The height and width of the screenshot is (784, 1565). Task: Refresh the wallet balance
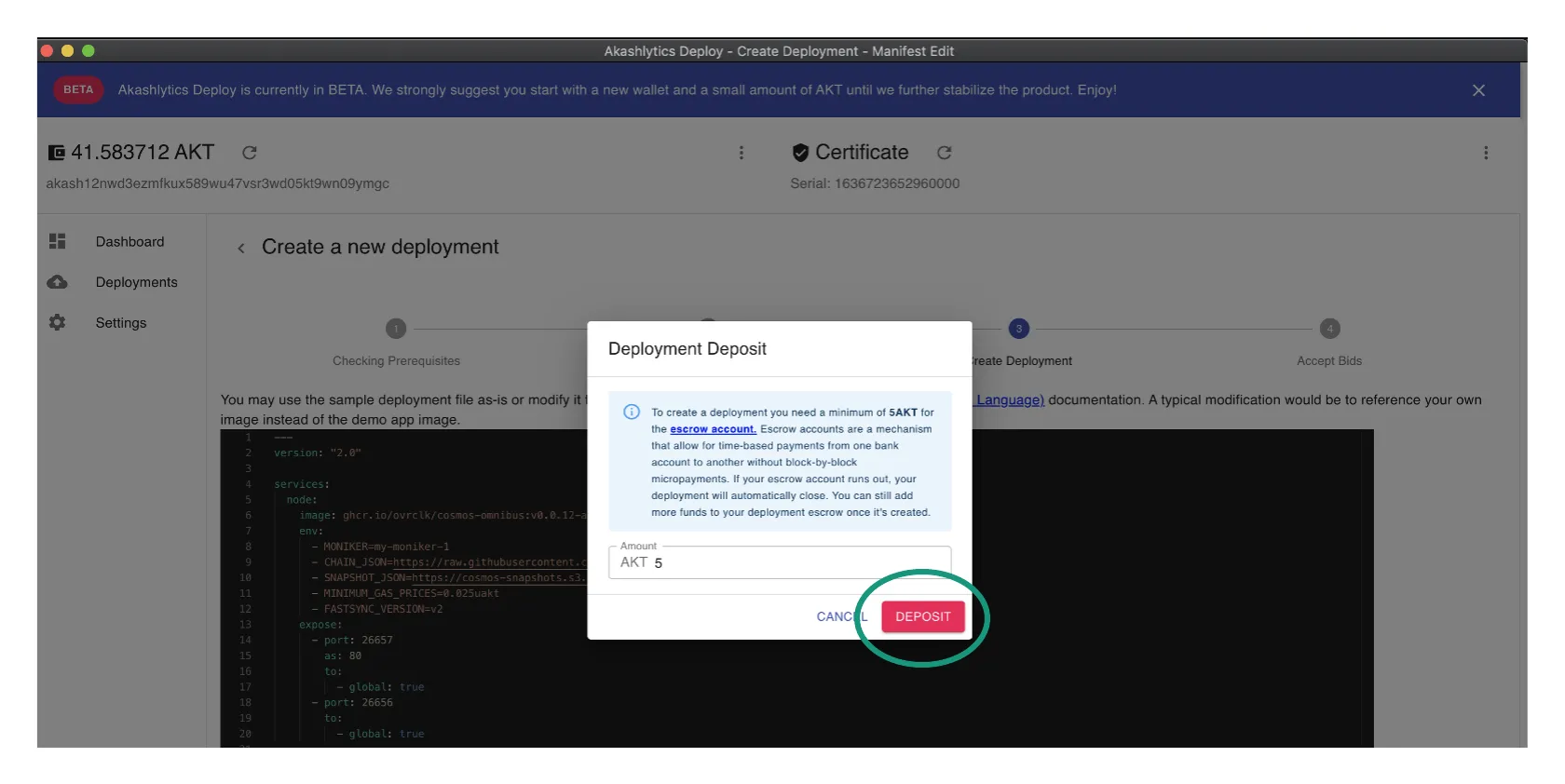tap(250, 153)
